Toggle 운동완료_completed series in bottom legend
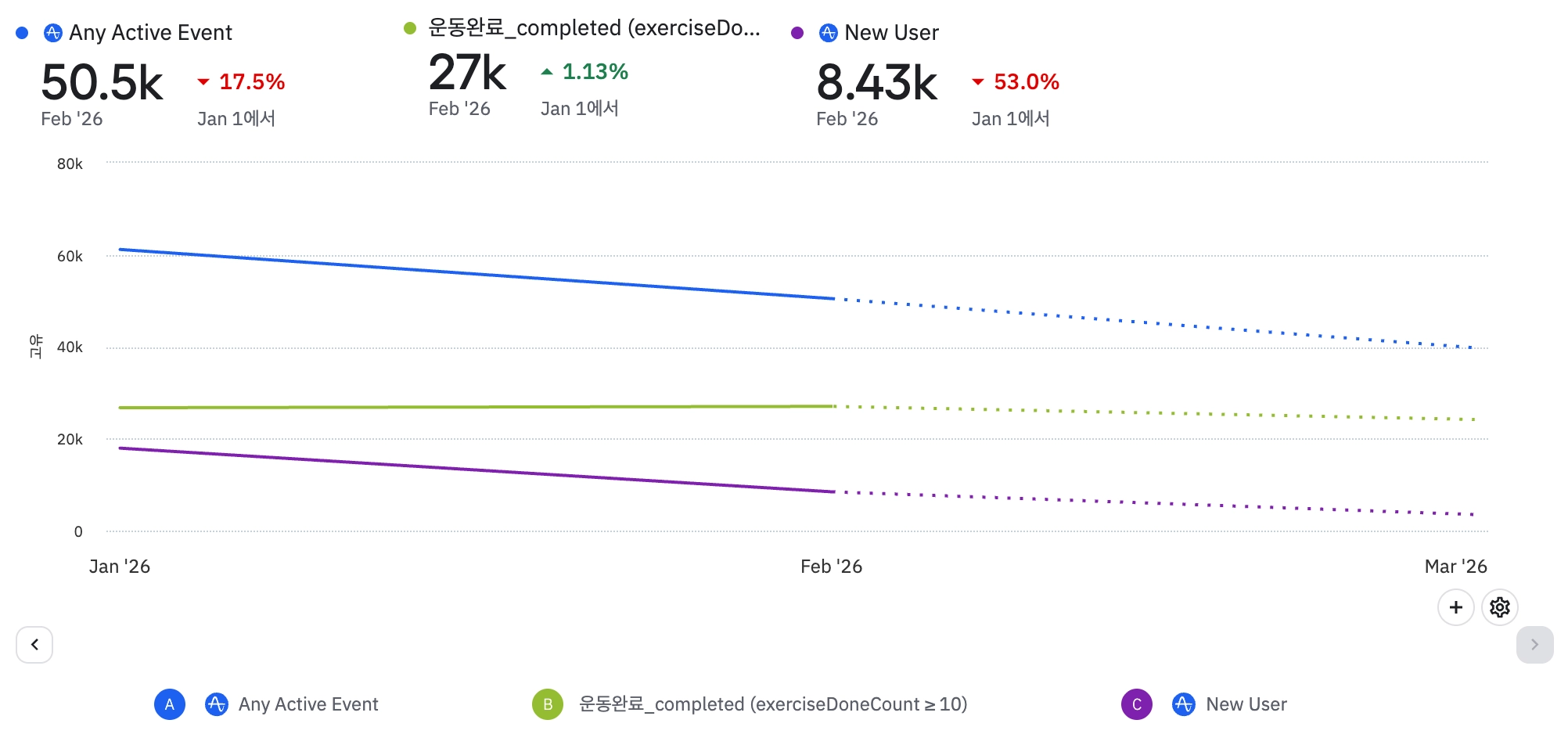 tap(772, 704)
